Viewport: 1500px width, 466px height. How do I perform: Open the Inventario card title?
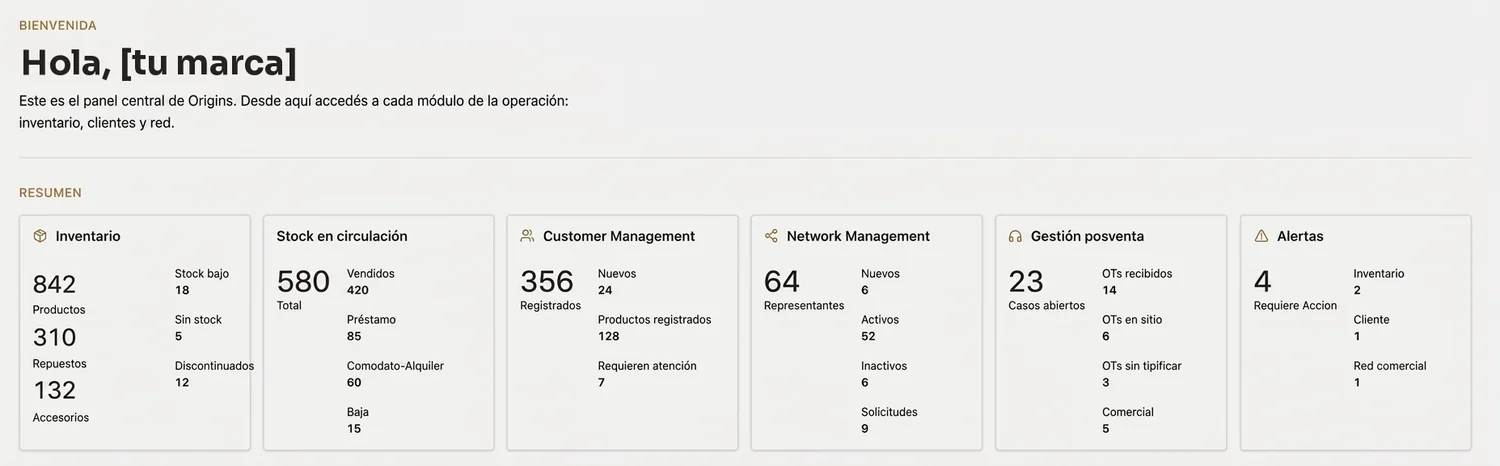pyautogui.click(x=88, y=236)
